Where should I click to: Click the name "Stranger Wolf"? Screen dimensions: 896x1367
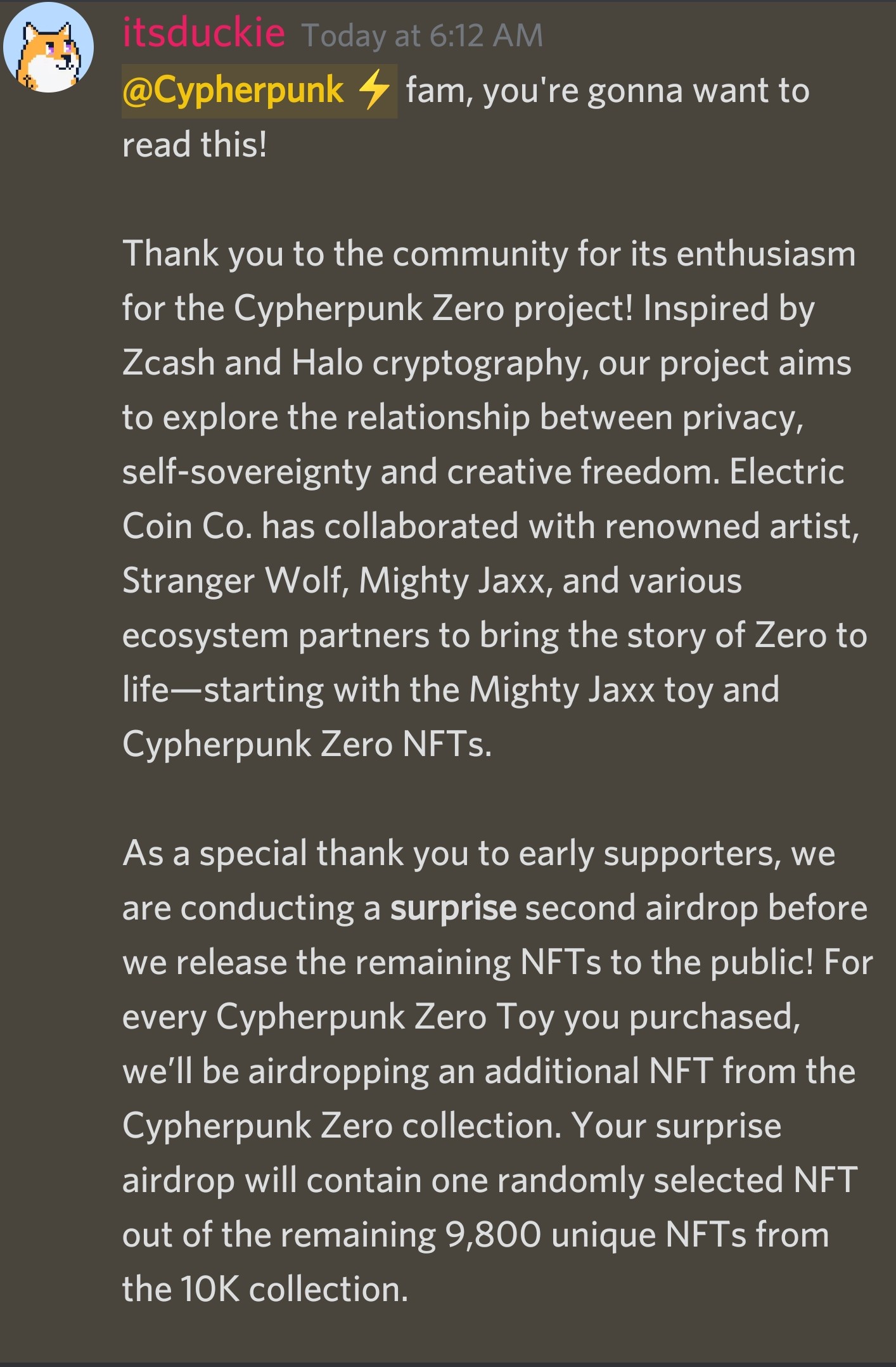point(233,581)
